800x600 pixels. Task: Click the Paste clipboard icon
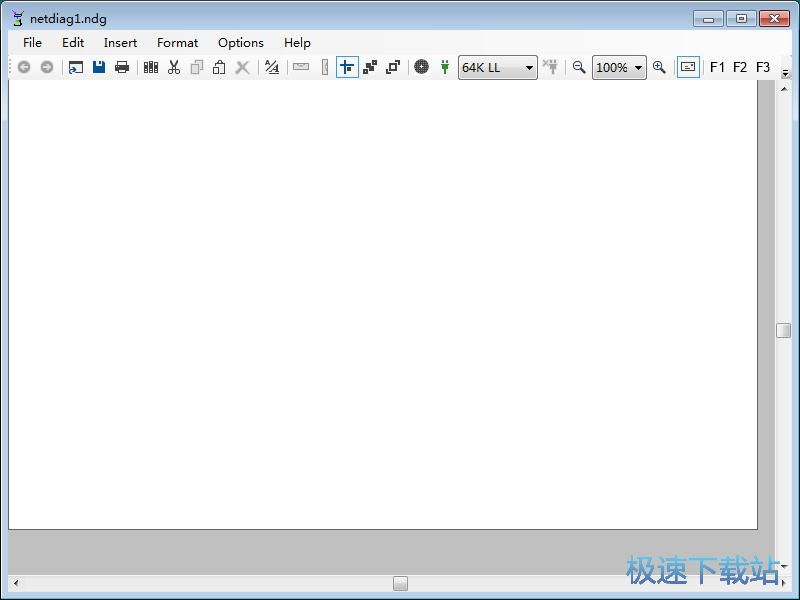pos(219,67)
